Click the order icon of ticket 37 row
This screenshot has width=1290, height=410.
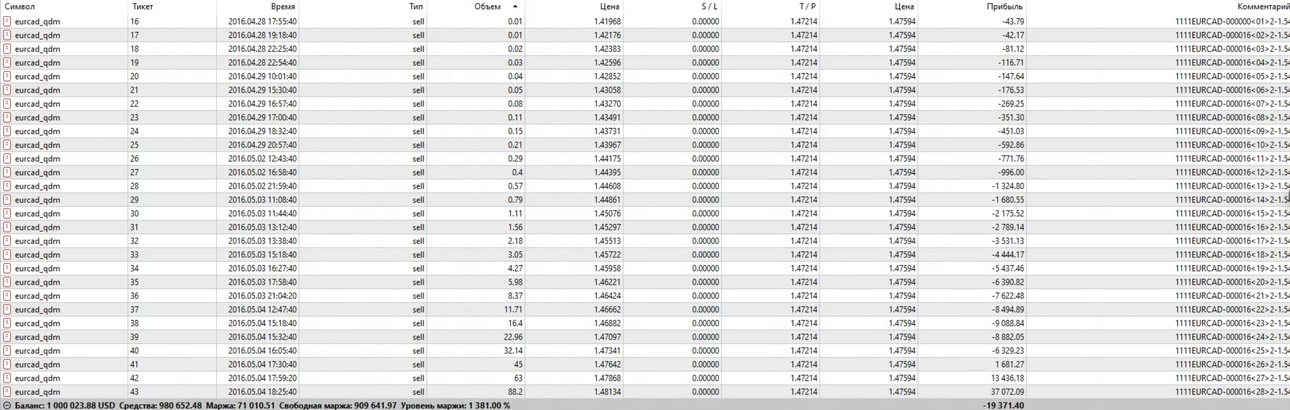pos(8,310)
